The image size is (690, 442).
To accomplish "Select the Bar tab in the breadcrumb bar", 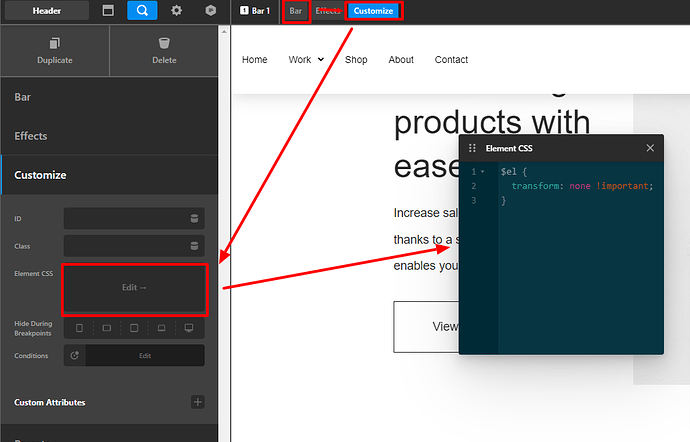I will coord(295,11).
